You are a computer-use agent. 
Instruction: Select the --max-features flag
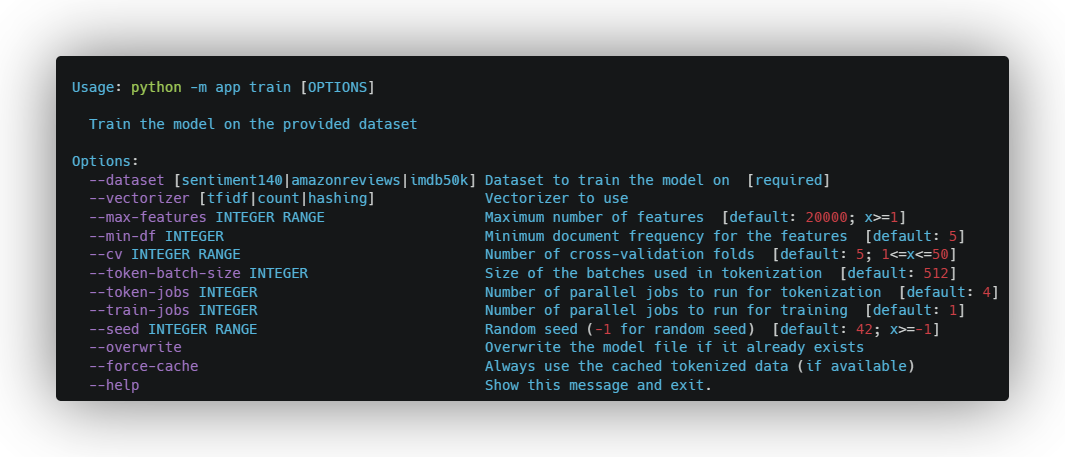point(147,217)
